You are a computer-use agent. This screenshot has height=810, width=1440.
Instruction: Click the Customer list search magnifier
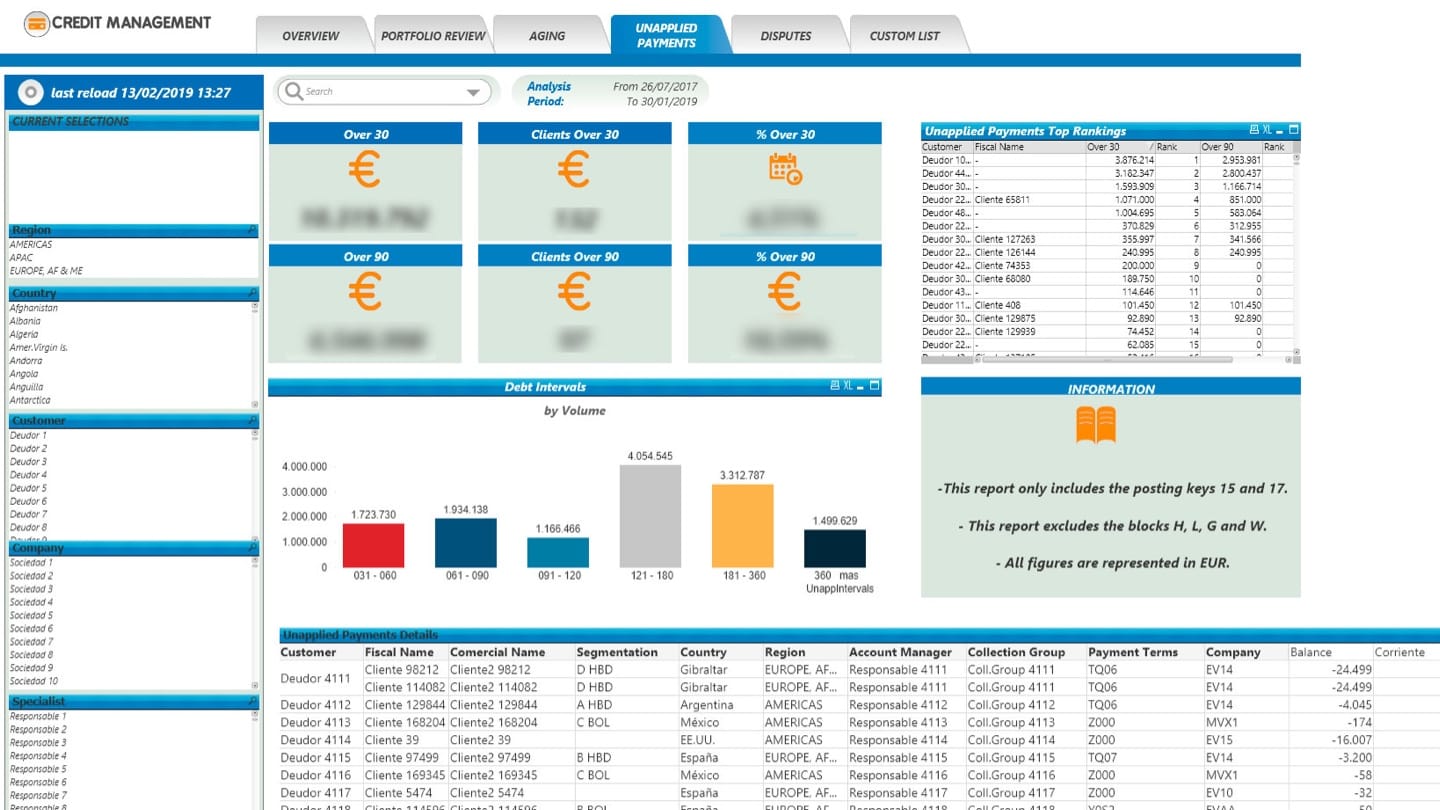[x=251, y=421]
